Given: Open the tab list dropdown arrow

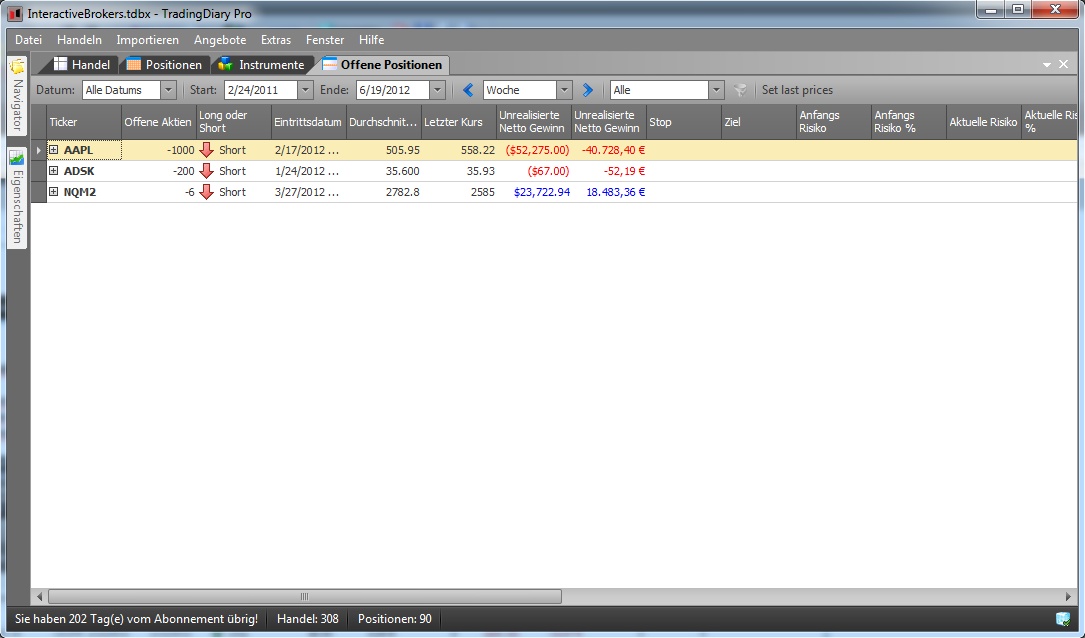Looking at the screenshot, I should pos(1047,64).
